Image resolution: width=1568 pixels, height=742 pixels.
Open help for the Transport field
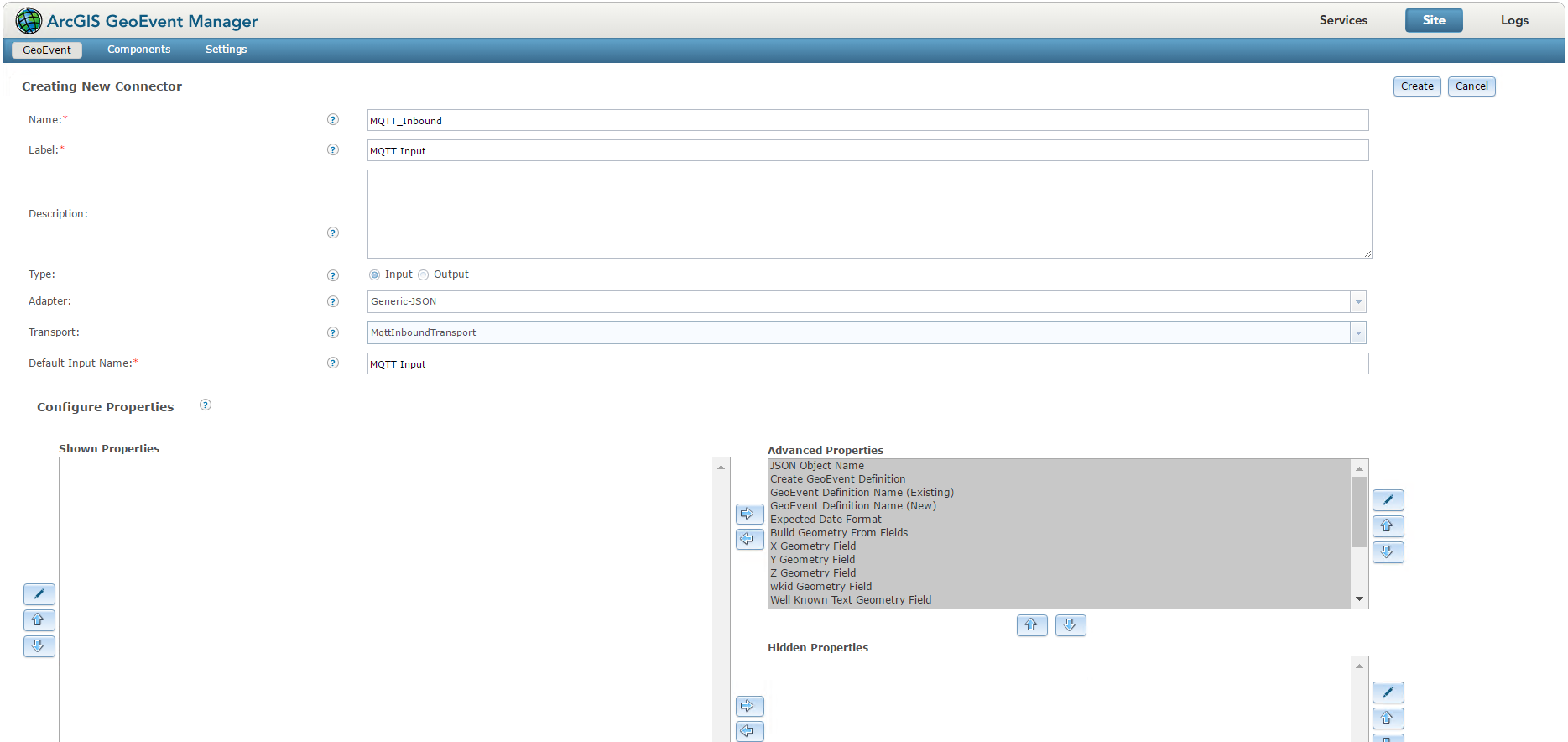pyautogui.click(x=333, y=333)
